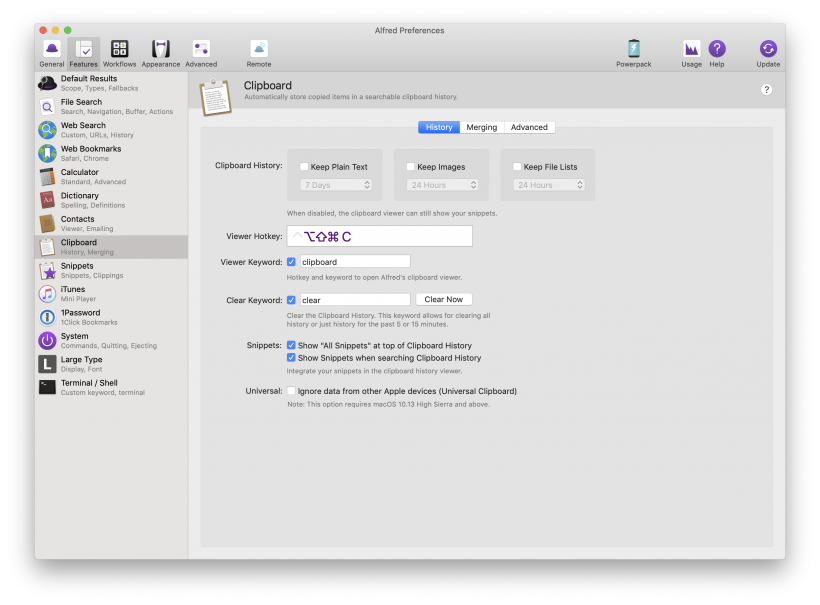The height and width of the screenshot is (605, 820).
Task: Enable the Keep Images checkbox
Action: point(411,167)
